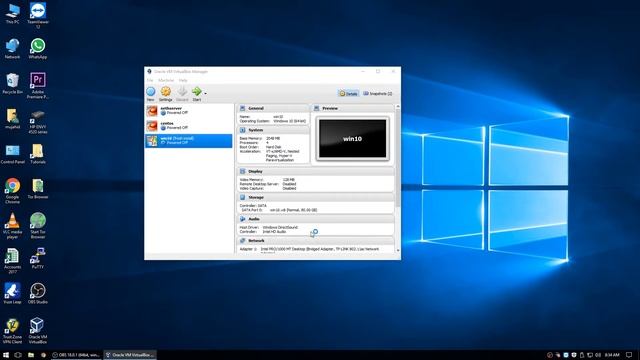Viewport: 640px width, 360px height.
Task: Click the win10 preview thumbnail
Action: [x=353, y=139]
